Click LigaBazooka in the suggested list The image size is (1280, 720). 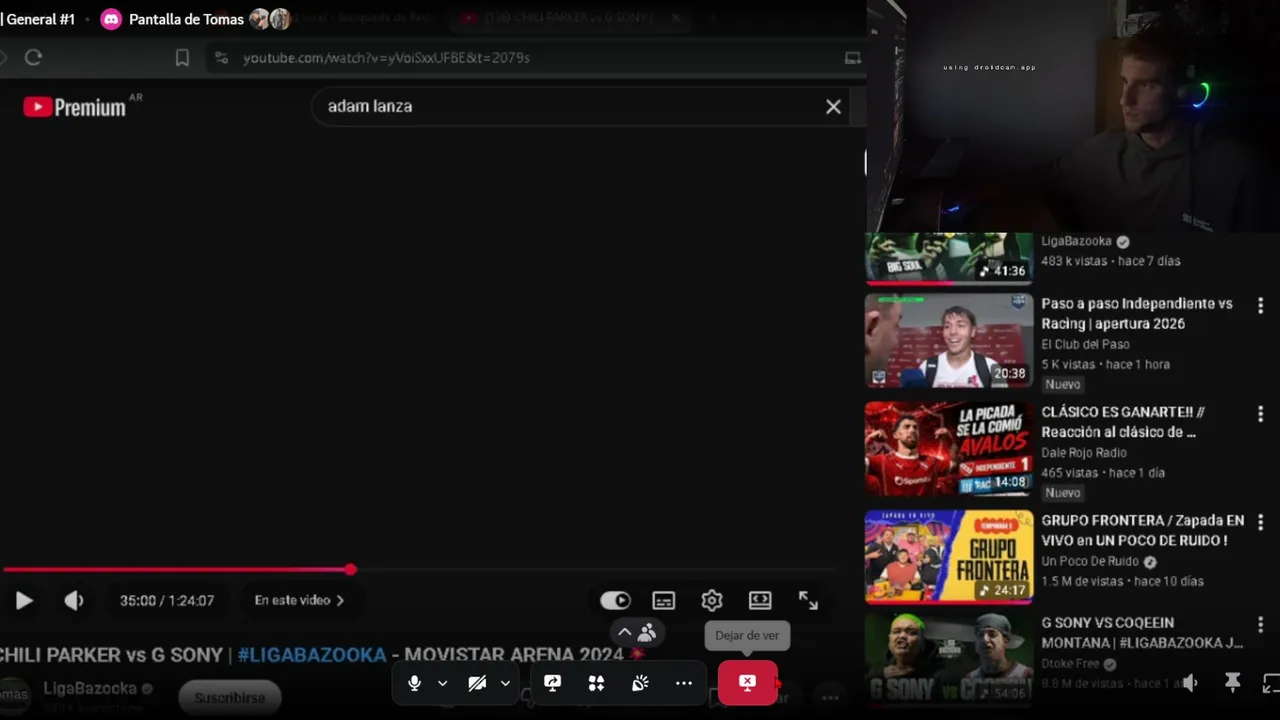[1076, 241]
